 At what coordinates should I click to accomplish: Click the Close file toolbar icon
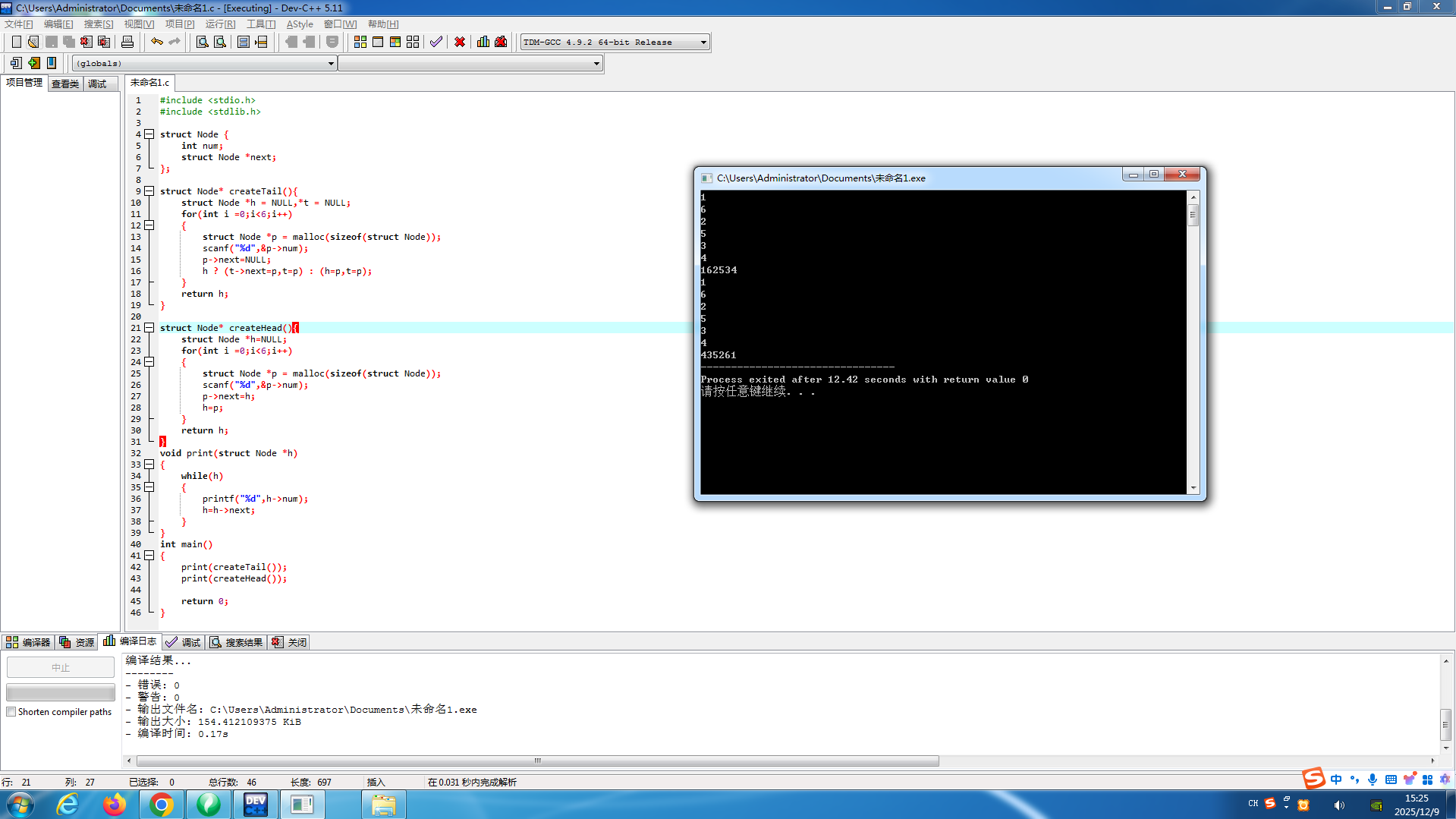point(86,42)
